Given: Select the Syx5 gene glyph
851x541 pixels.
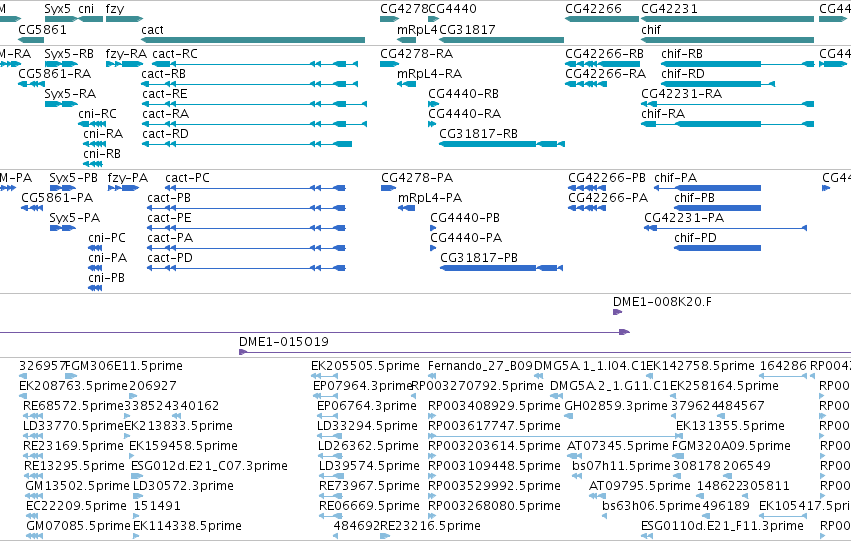Looking at the screenshot, I should (61, 19).
